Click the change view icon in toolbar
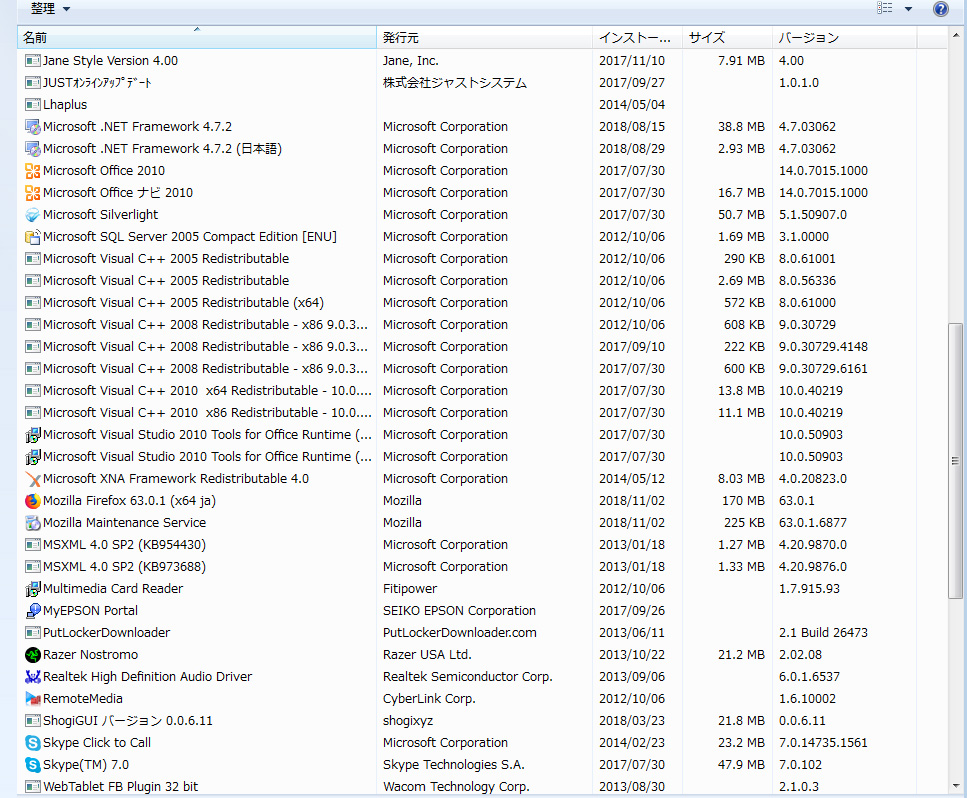Viewport: 967px width, 798px height. tap(885, 9)
